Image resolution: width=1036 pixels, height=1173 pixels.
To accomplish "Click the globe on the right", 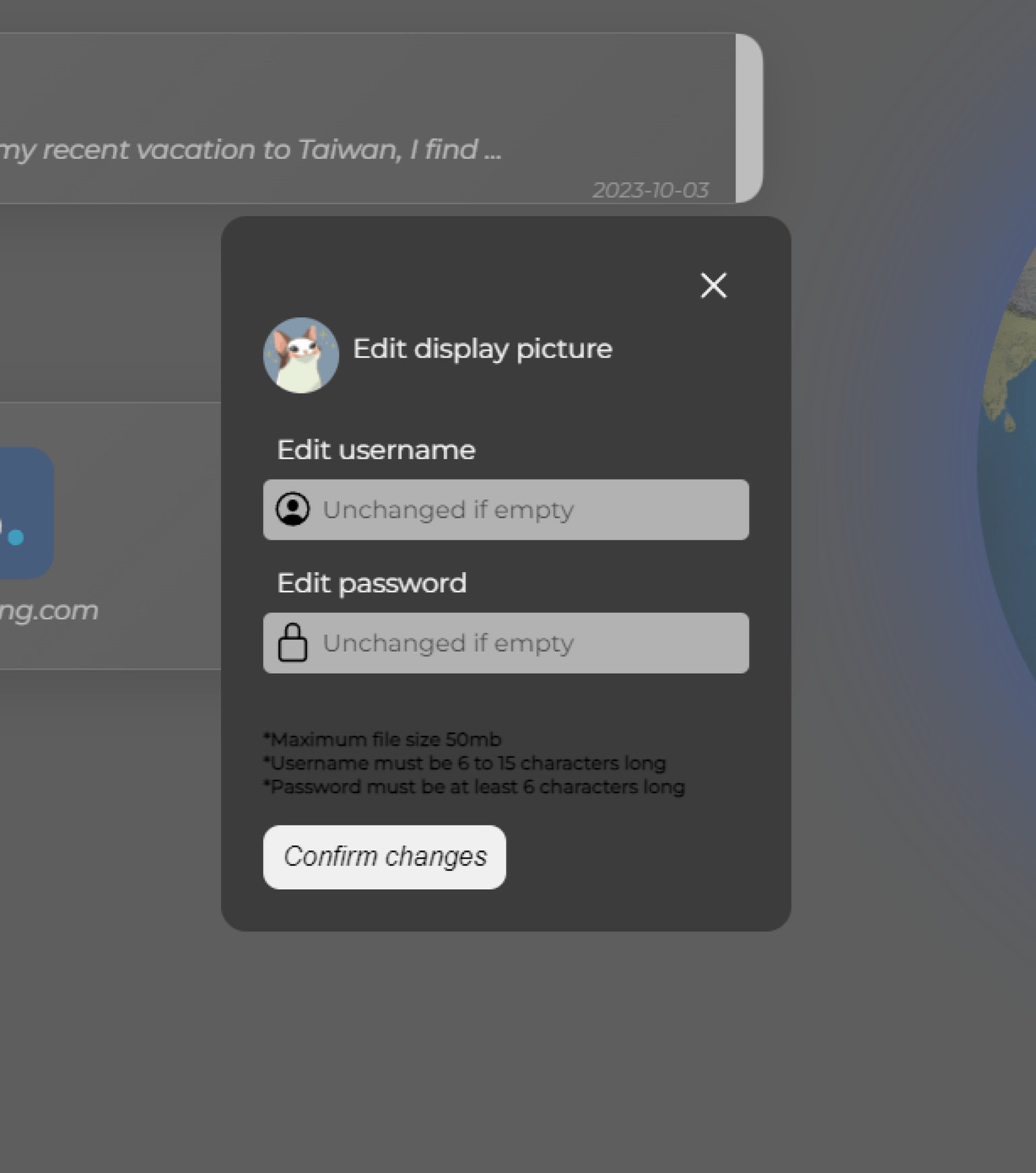I will click(x=1006, y=465).
